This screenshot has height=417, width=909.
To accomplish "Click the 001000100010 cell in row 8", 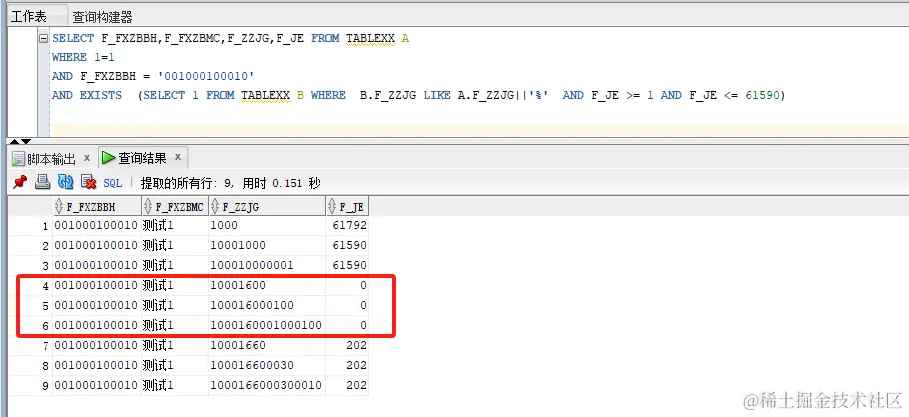I will click(x=97, y=365).
